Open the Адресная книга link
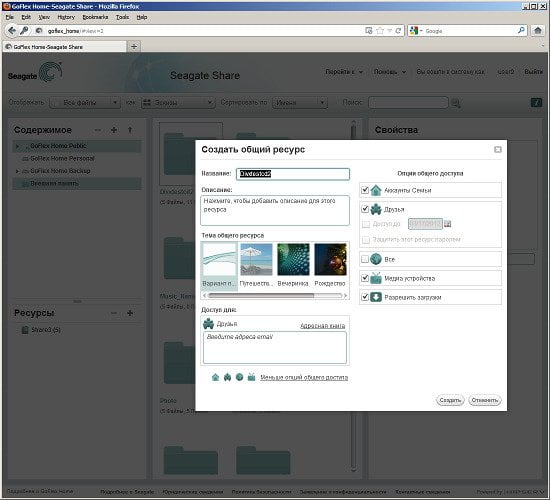This screenshot has width=550, height=500. [x=322, y=326]
